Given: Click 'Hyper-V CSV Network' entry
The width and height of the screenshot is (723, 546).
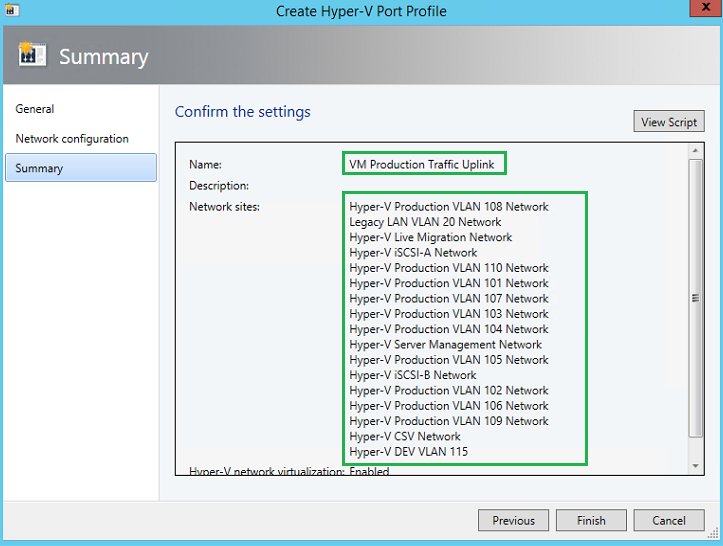Looking at the screenshot, I should pyautogui.click(x=405, y=436).
